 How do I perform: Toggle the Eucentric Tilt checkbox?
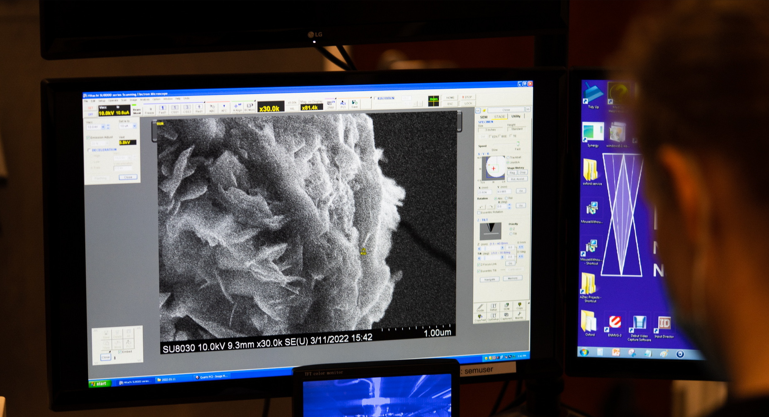pos(480,270)
